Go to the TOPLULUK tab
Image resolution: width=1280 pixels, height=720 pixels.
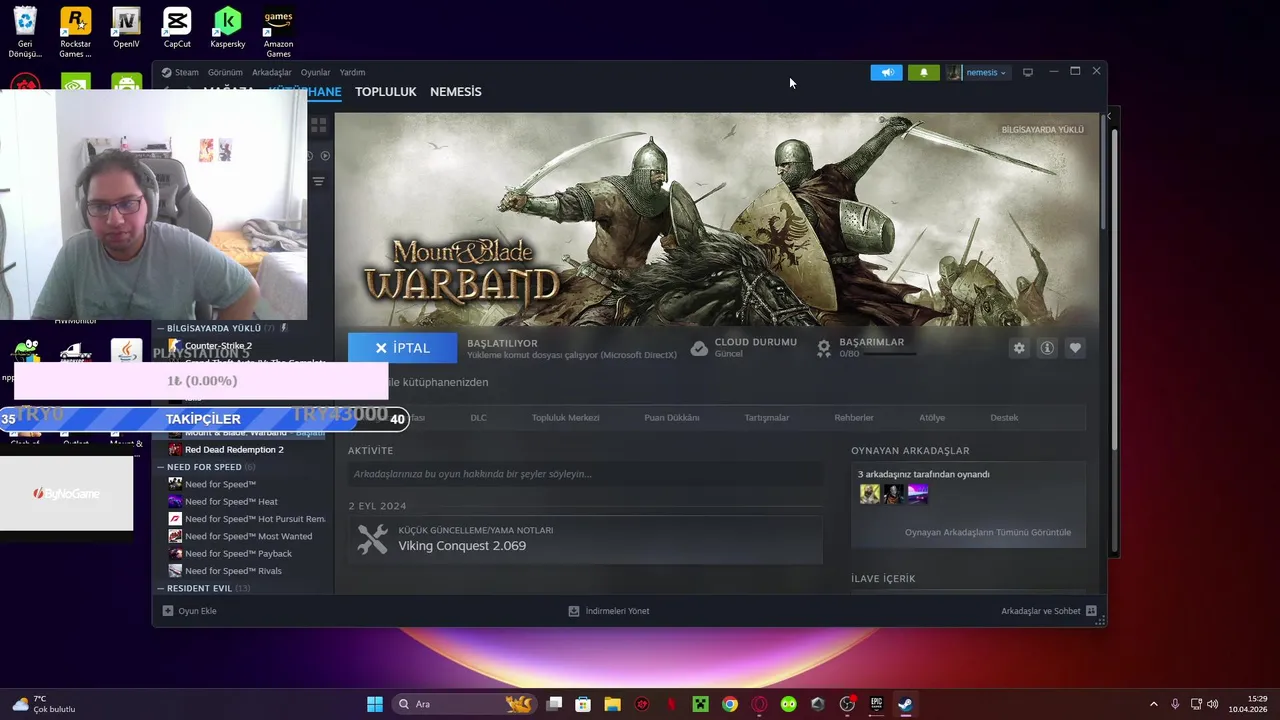point(385,91)
